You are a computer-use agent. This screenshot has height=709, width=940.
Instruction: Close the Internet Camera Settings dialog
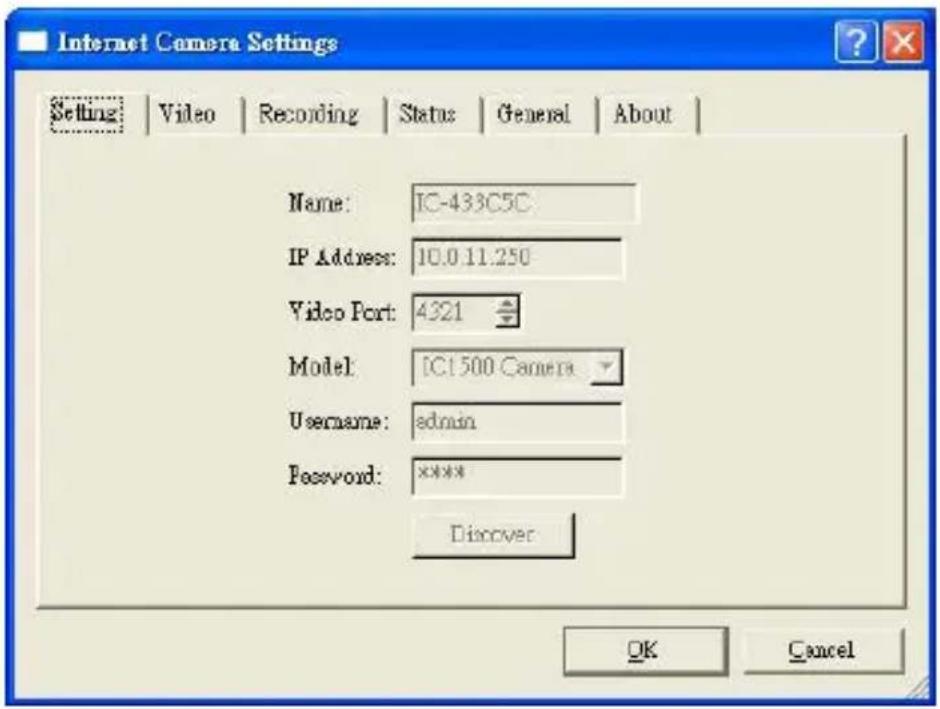point(903,42)
